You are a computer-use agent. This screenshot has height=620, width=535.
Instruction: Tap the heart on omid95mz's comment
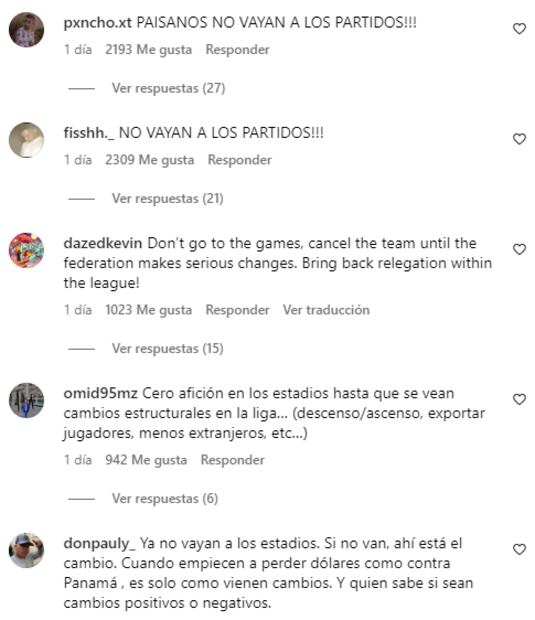click(x=519, y=399)
